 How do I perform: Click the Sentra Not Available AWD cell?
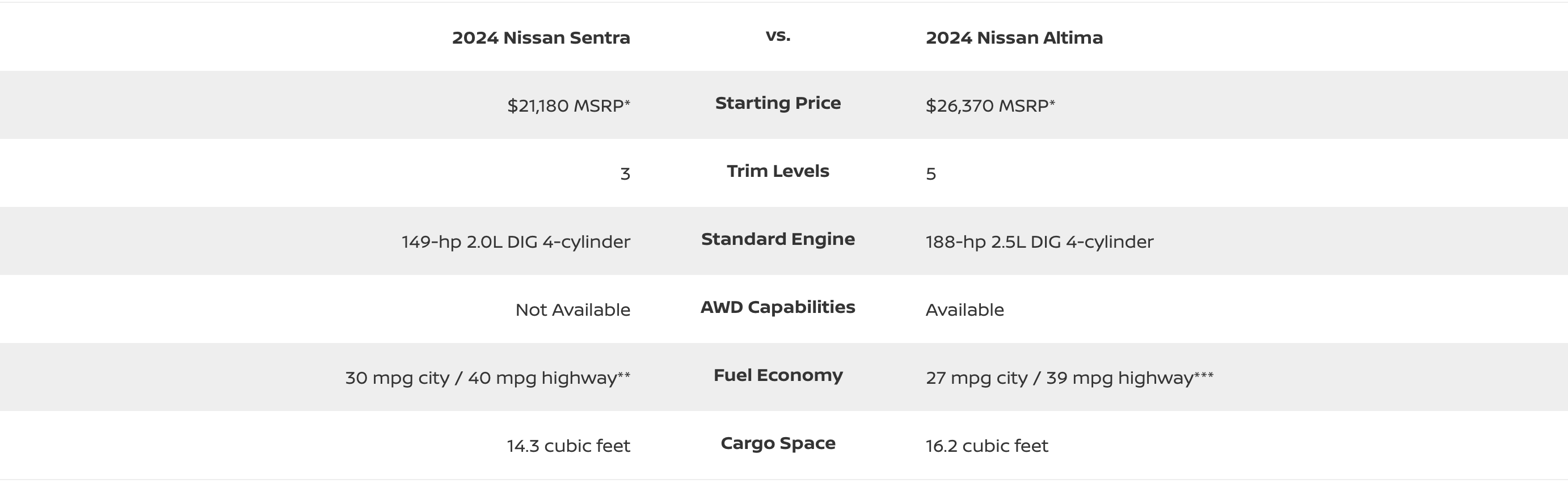573,310
